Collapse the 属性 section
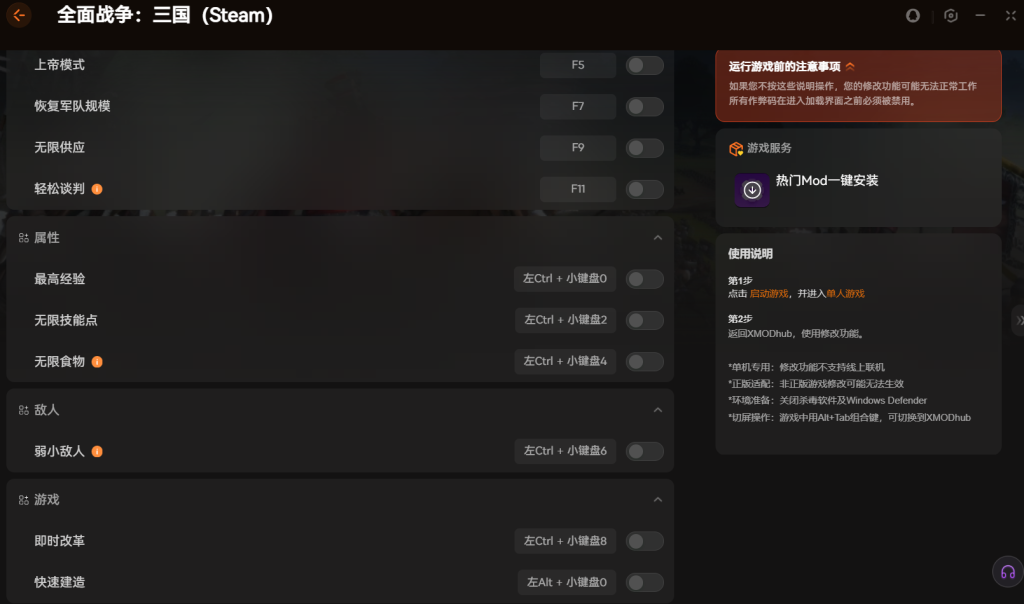Viewport: 1024px width, 604px height. 657,238
